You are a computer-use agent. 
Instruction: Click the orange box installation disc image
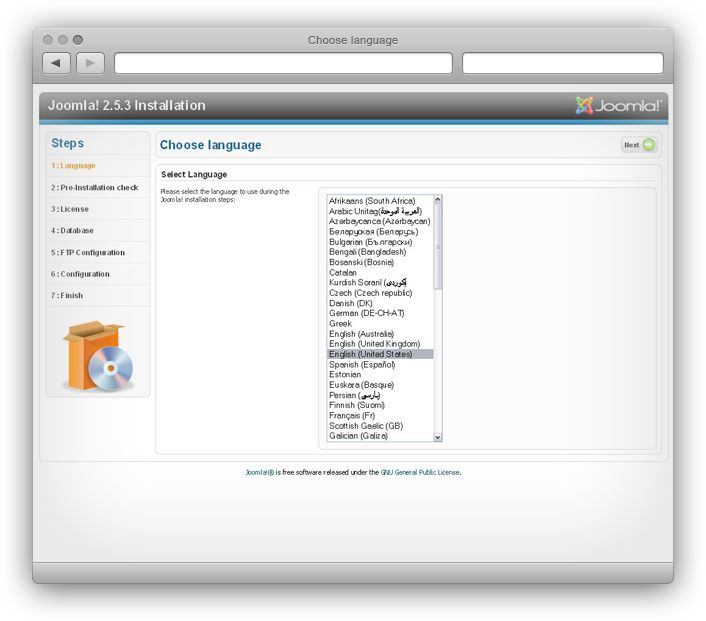[x=98, y=356]
